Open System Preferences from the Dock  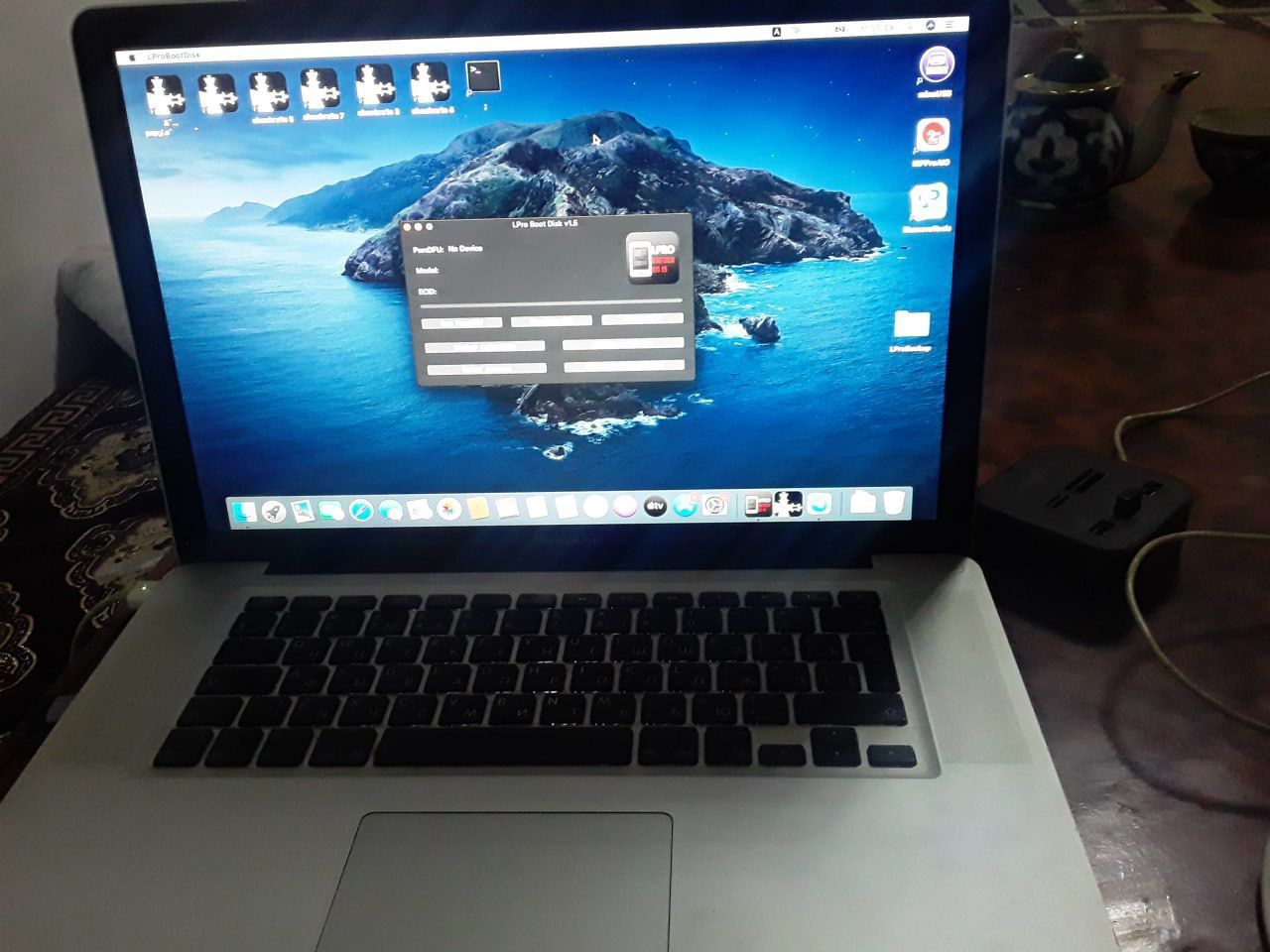coord(715,505)
